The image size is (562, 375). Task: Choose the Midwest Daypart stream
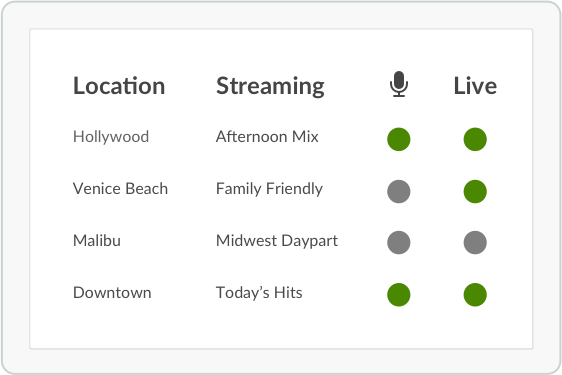(x=277, y=241)
